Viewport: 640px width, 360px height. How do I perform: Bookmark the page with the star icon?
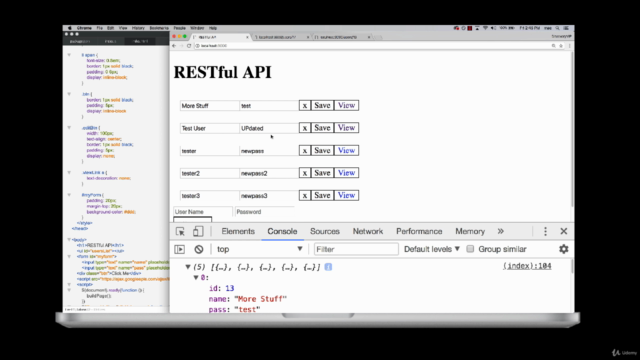pyautogui.click(x=561, y=46)
